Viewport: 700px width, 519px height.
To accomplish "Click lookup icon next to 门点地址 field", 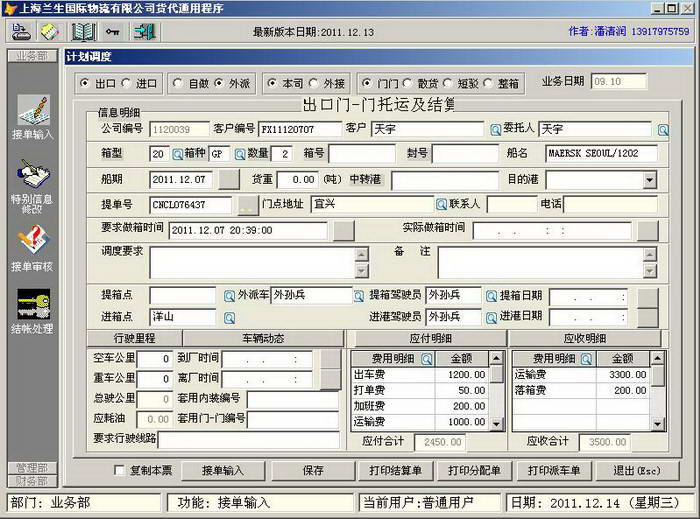I will pos(441,204).
